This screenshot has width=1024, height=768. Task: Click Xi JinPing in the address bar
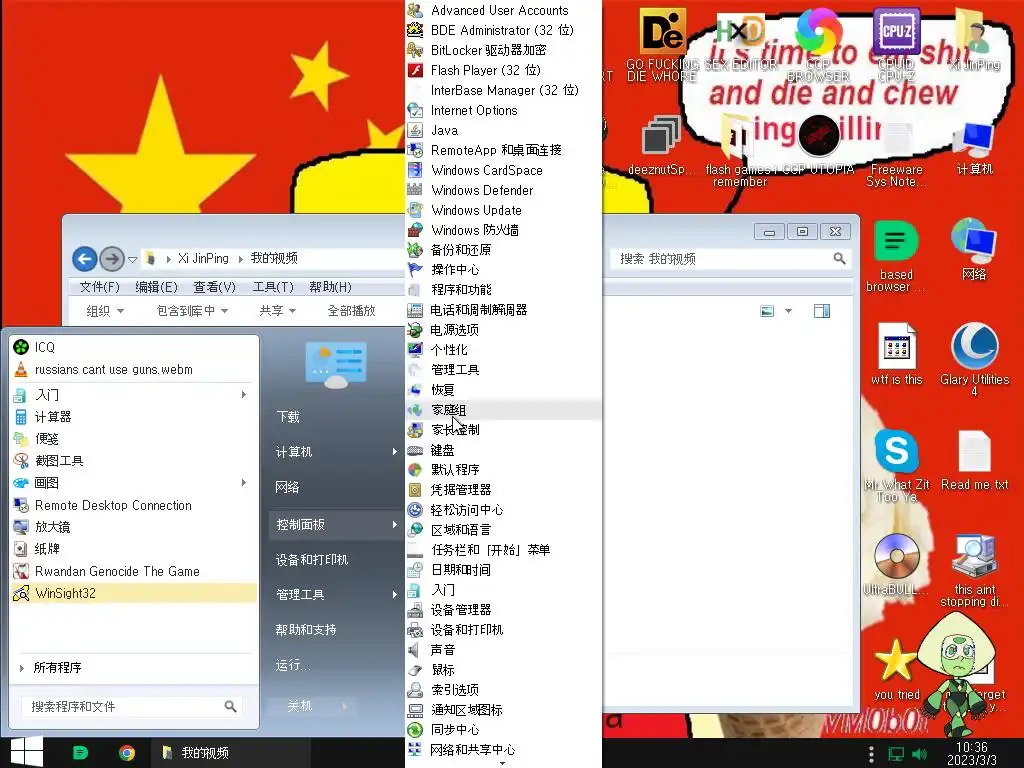pyautogui.click(x=203, y=259)
